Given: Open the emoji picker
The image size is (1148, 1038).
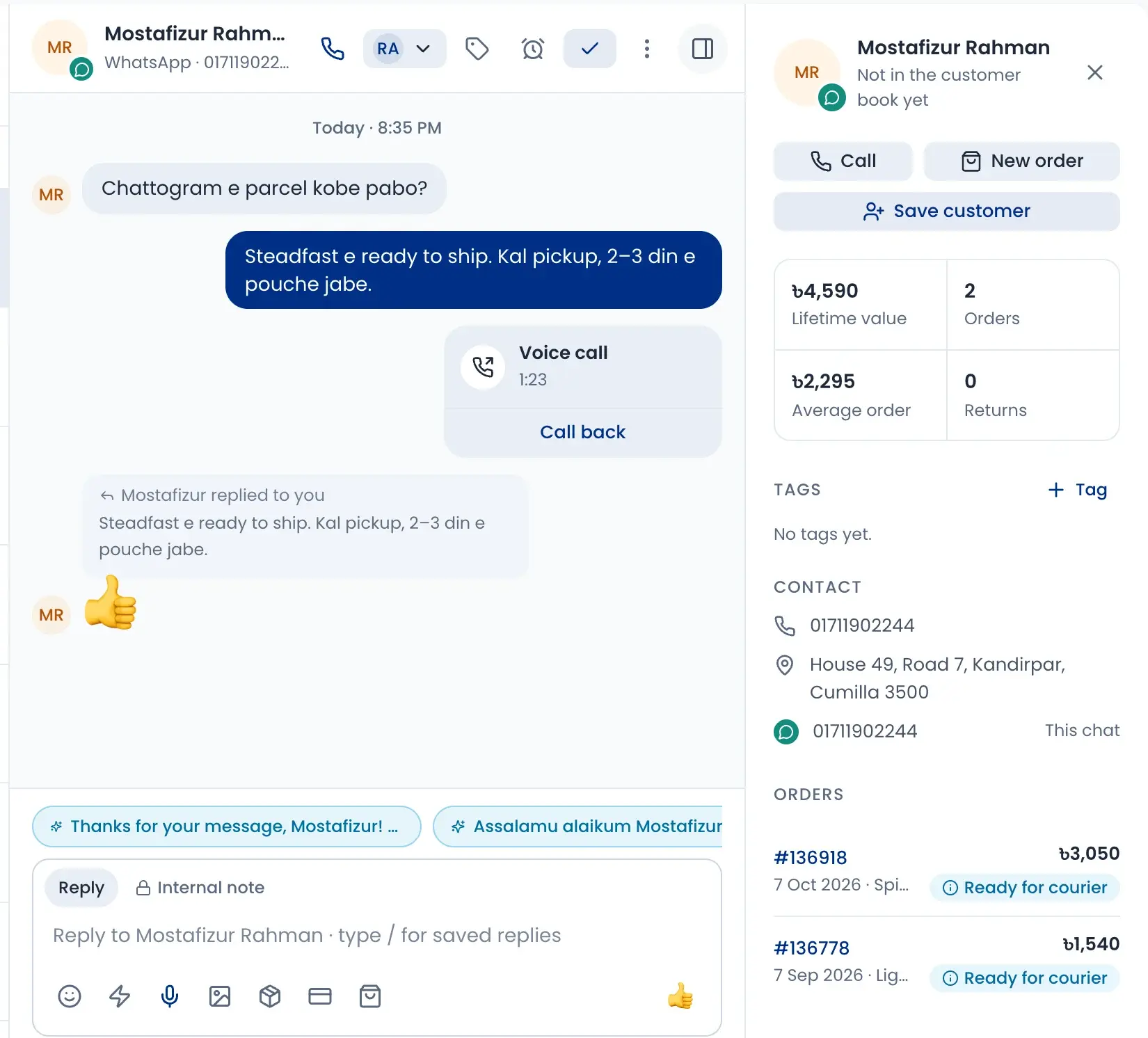Looking at the screenshot, I should point(70,996).
